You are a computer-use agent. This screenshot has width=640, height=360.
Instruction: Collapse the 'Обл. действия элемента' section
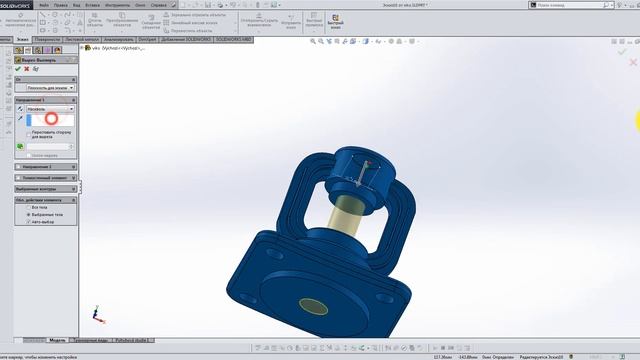click(x=46, y=200)
